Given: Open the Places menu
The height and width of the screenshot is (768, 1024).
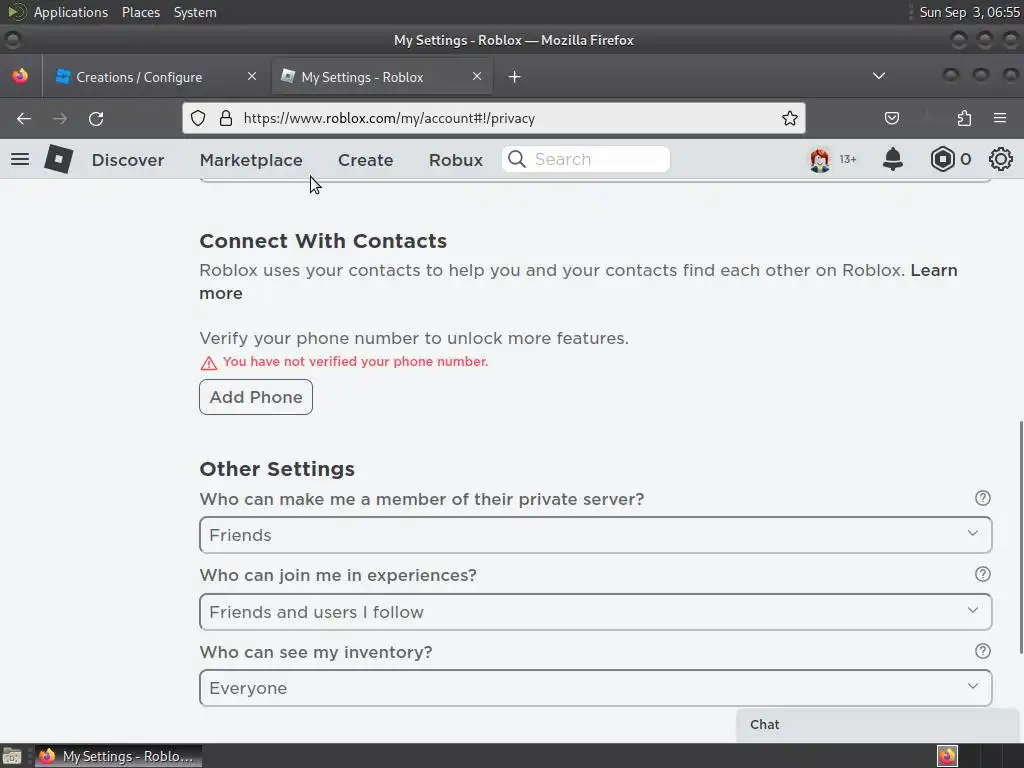Looking at the screenshot, I should click(x=141, y=12).
